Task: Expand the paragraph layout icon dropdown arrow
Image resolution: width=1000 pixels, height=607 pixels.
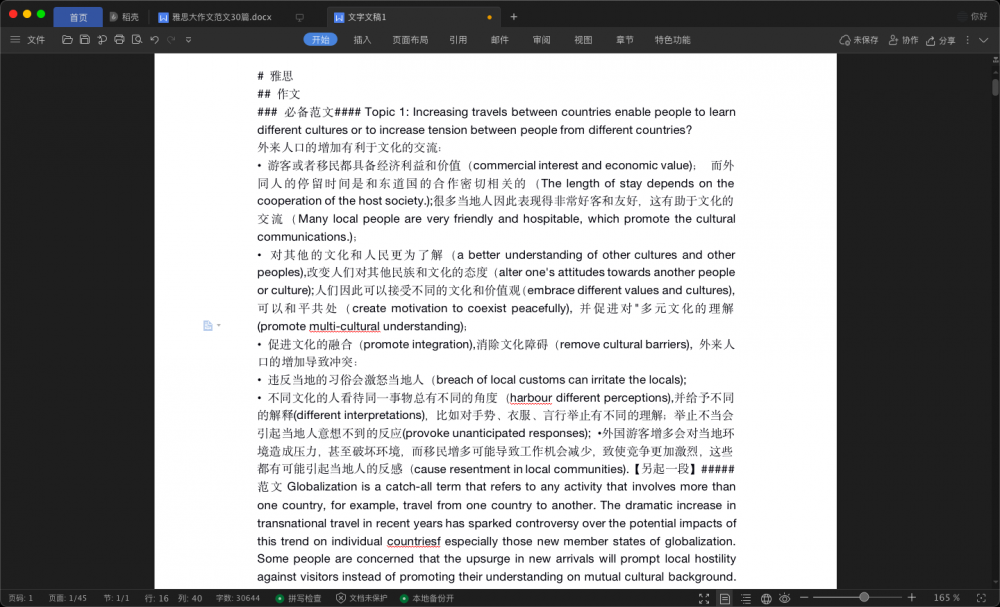Action: click(219, 326)
